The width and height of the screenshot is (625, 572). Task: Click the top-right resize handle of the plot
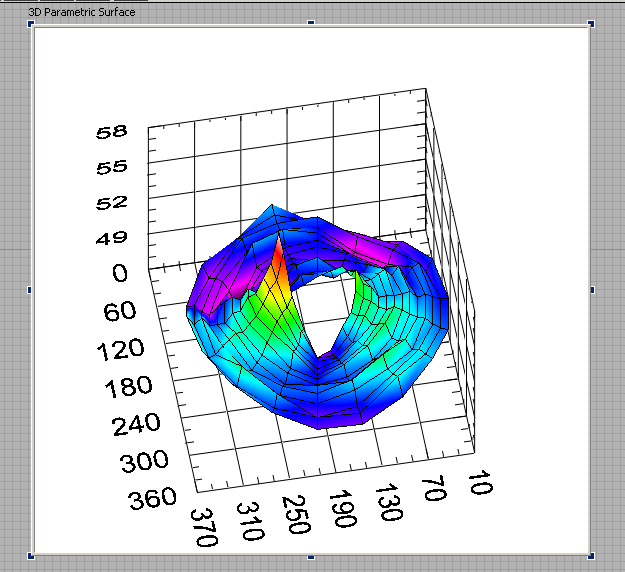591,24
